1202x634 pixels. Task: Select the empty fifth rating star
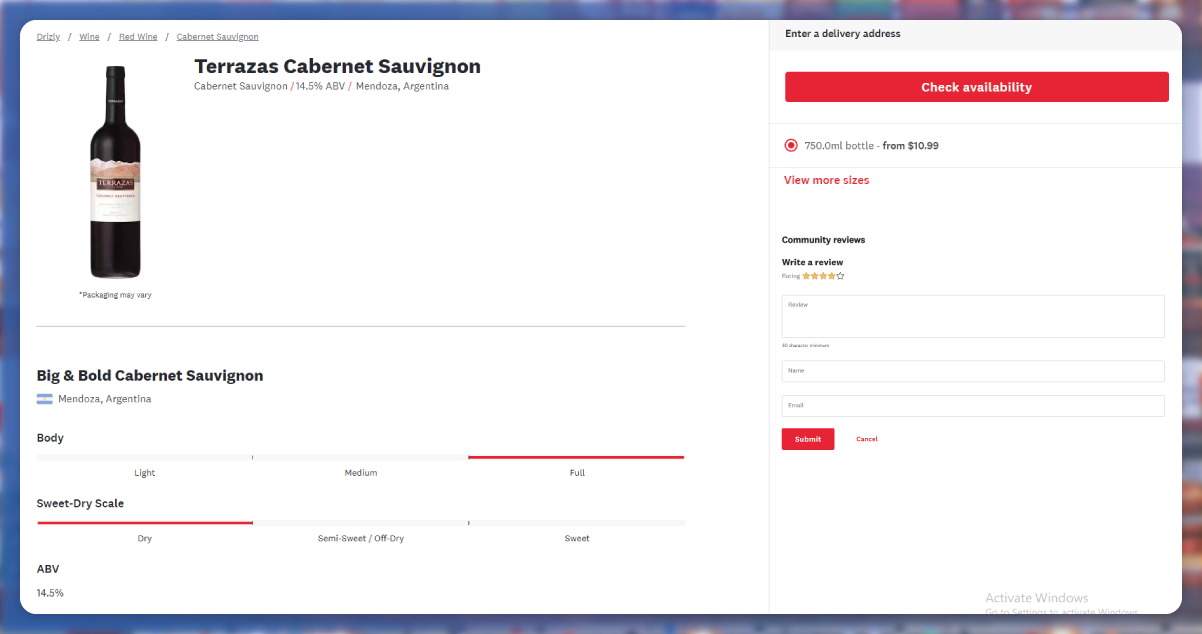[840, 276]
